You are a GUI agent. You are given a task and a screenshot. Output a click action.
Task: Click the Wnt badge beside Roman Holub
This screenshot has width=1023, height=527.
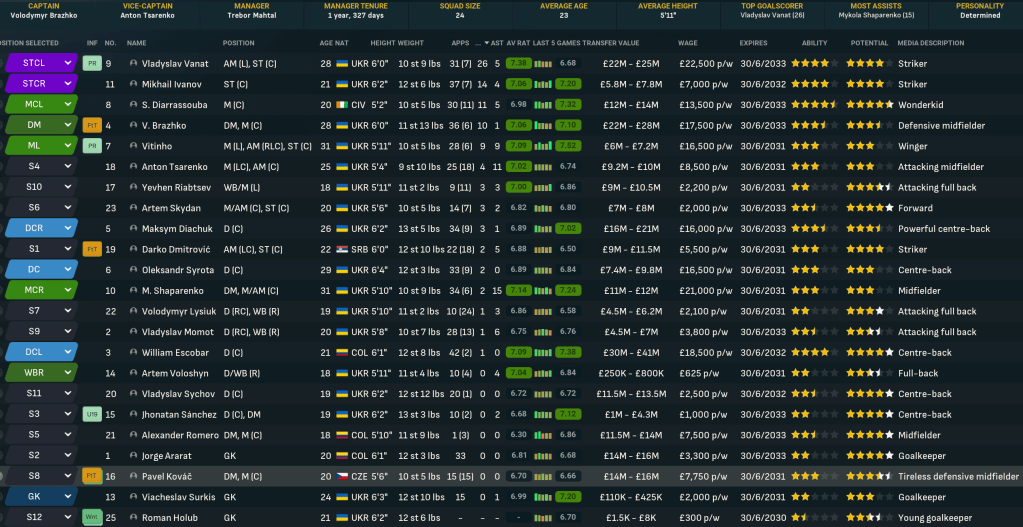click(x=92, y=517)
